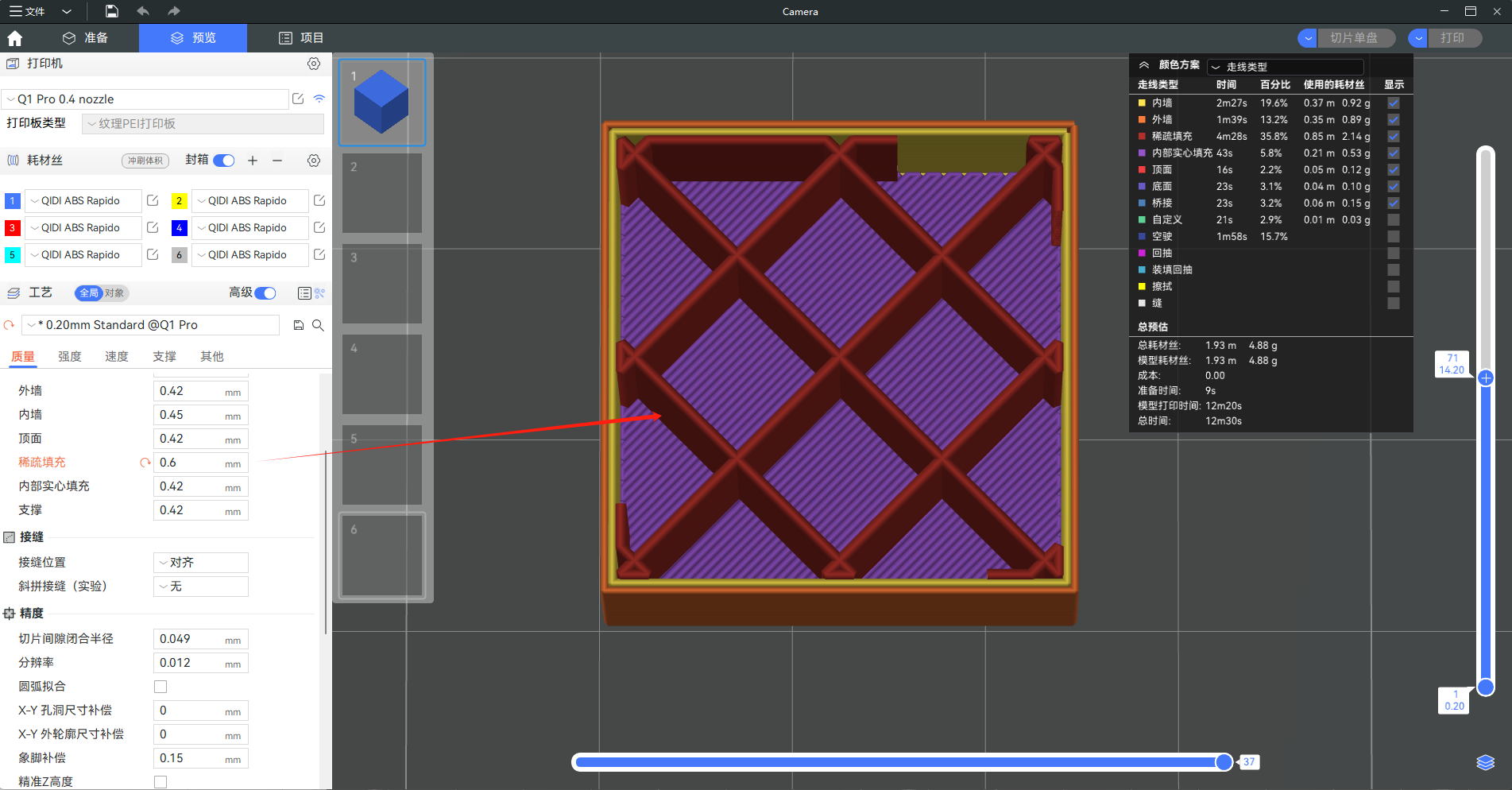Enable the 圆弧拟合 checkbox
The image size is (1512, 790).
[160, 687]
